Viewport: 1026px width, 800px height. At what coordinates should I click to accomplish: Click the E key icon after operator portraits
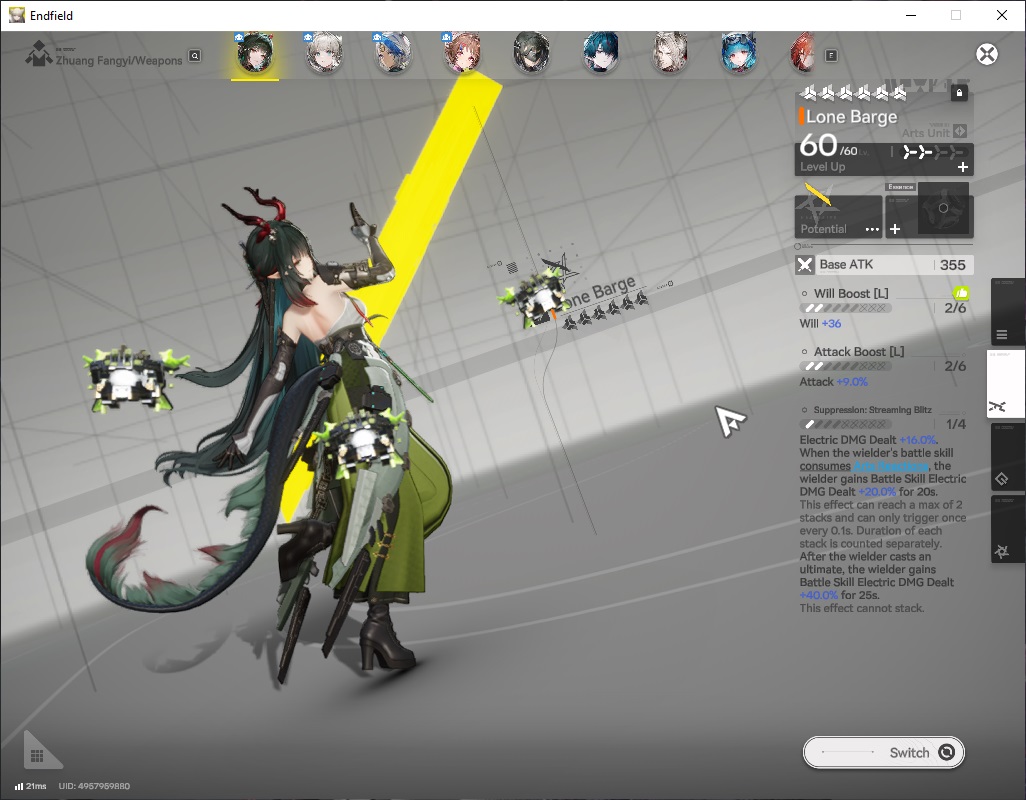pyautogui.click(x=831, y=56)
